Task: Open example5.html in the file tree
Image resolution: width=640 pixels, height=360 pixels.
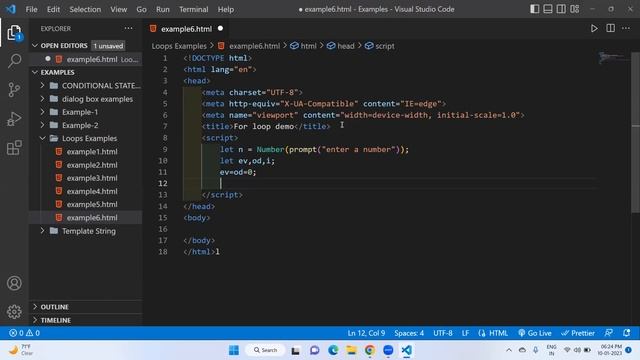Action: 86,204
